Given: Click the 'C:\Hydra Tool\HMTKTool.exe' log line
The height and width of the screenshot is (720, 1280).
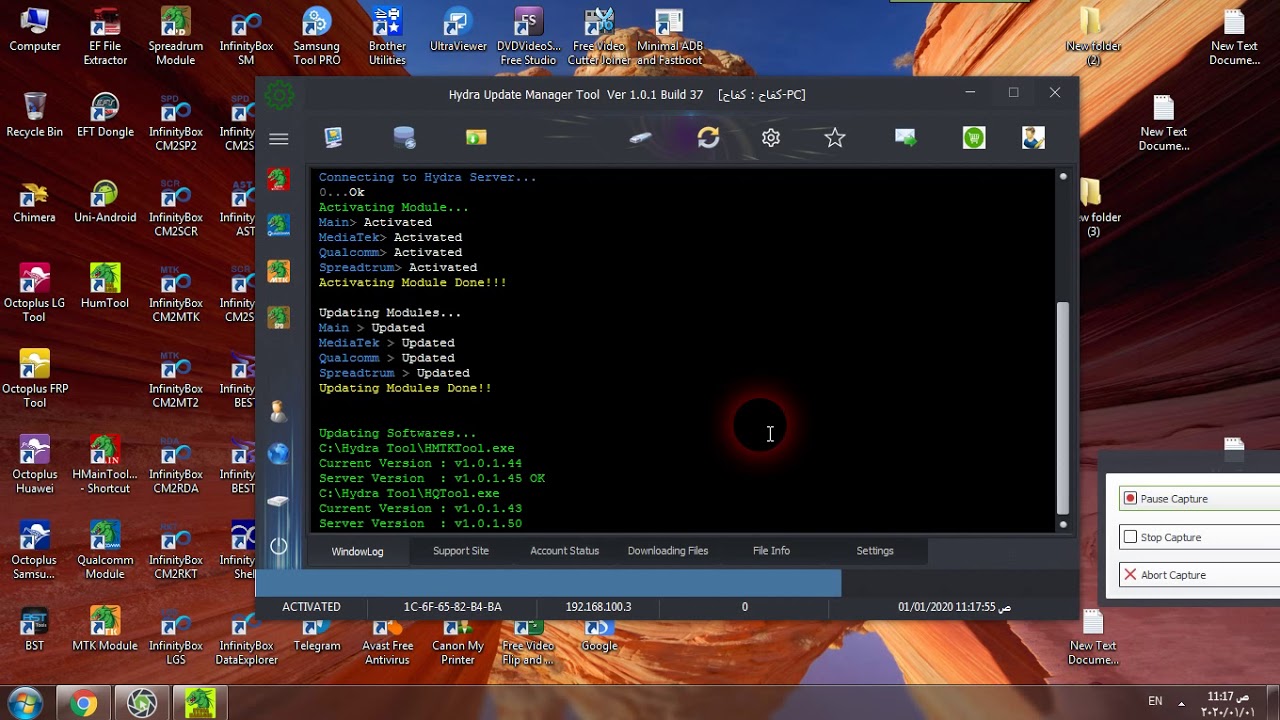Looking at the screenshot, I should (416, 448).
